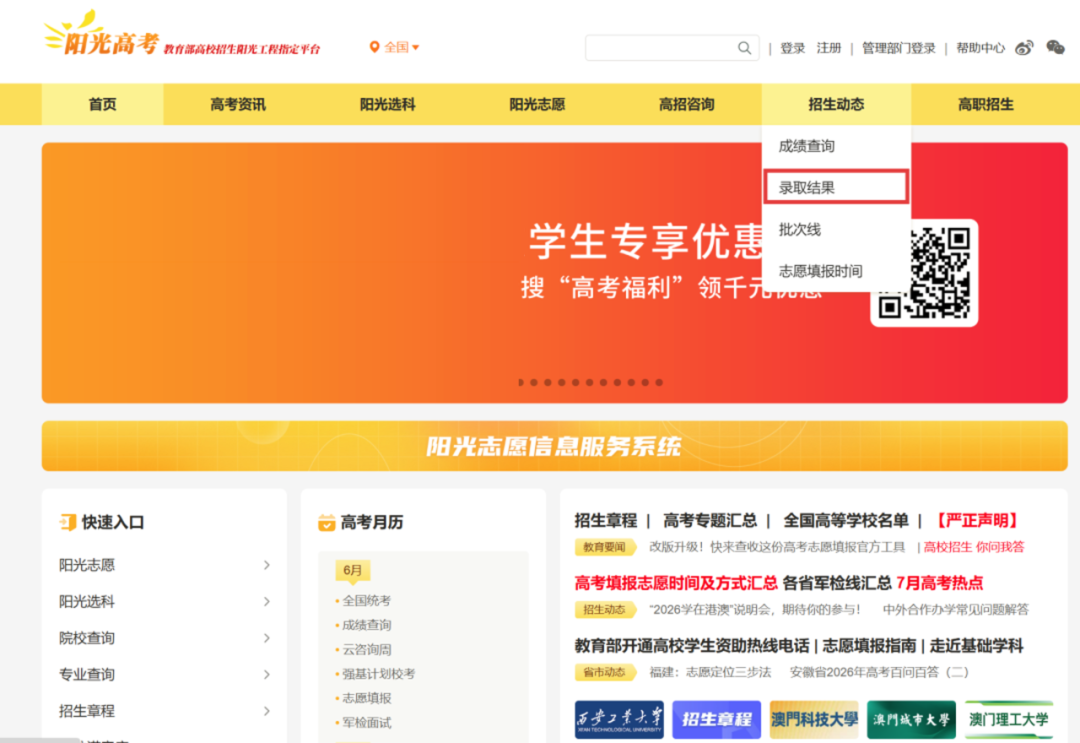This screenshot has height=743, width=1080.
Task: Click 西安工业大学 logo tile
Action: point(619,720)
